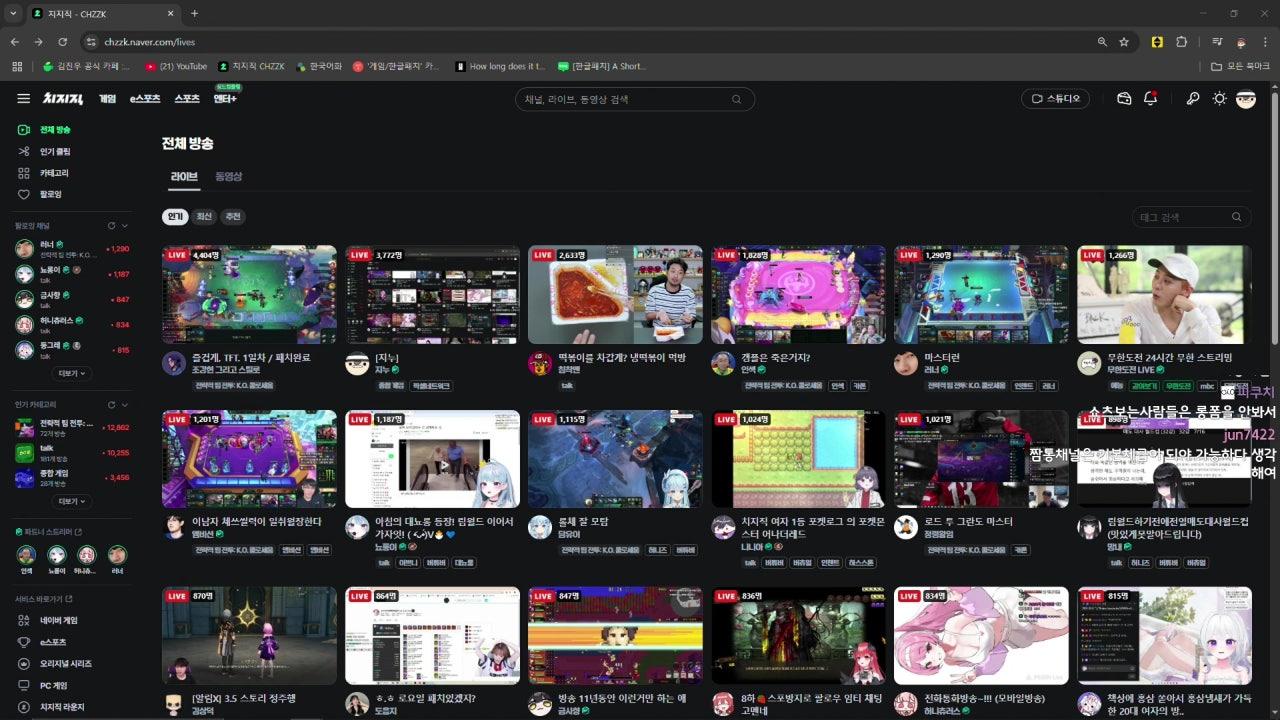This screenshot has height=720, width=1280.
Task: Refresh the 팔로잉 채널 list
Action: coord(111,226)
